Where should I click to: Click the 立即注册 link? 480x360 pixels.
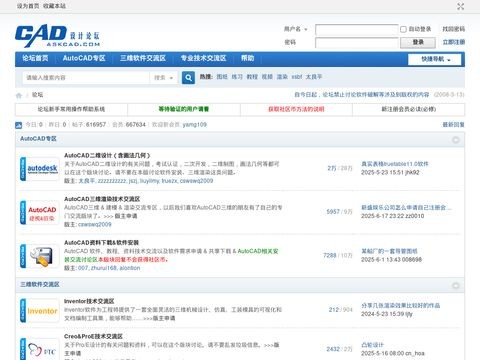click(x=453, y=42)
